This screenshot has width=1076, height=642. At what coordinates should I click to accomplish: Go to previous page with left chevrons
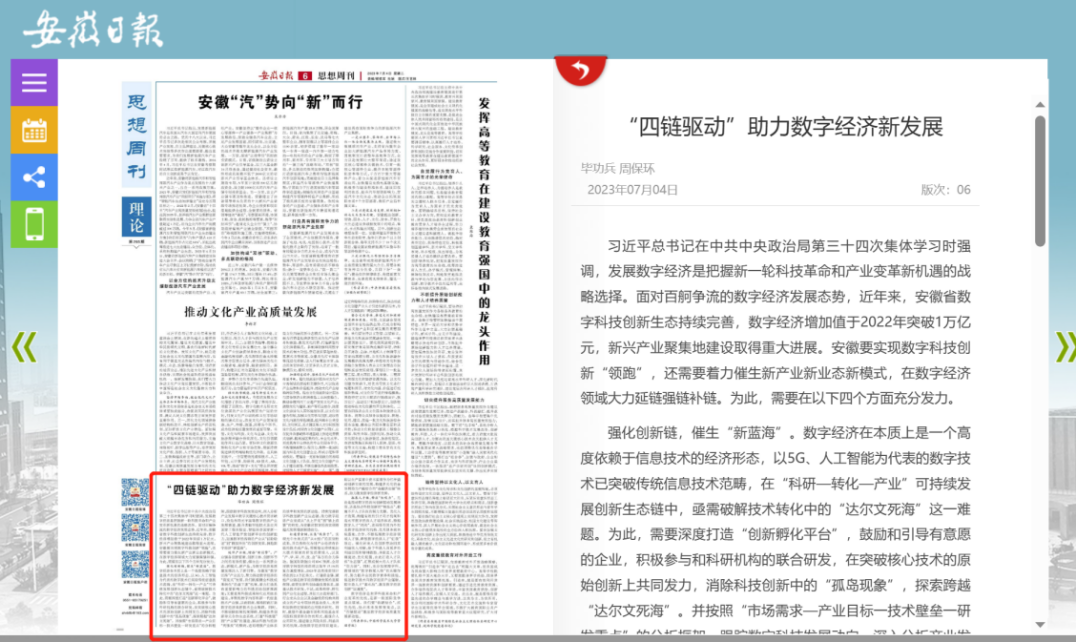[23, 346]
